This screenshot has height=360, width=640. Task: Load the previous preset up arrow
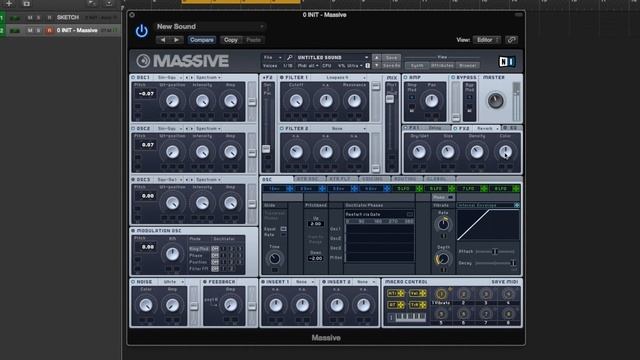(x=376, y=58)
